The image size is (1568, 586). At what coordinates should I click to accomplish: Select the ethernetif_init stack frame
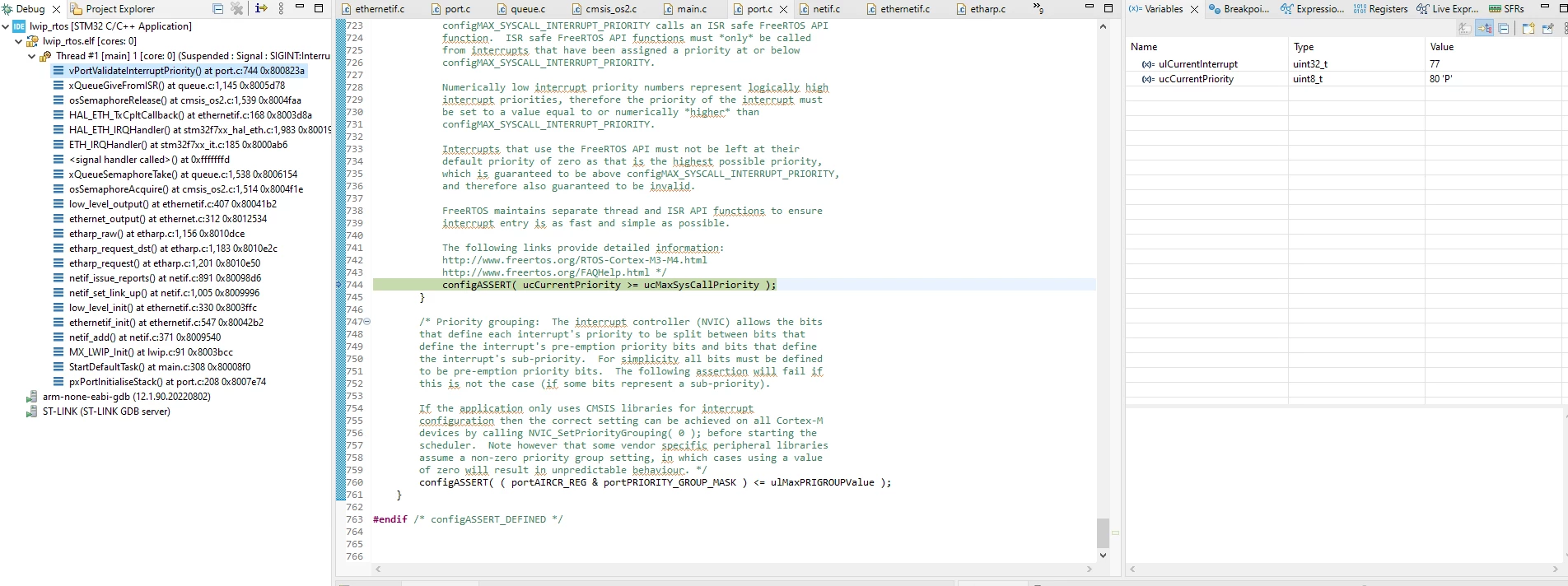[x=158, y=323]
